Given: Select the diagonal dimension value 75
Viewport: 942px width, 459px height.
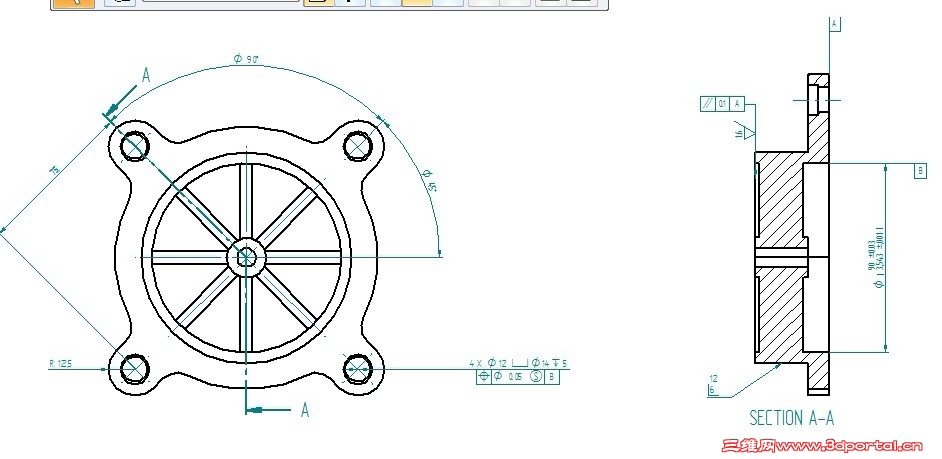Looking at the screenshot, I should tap(55, 171).
